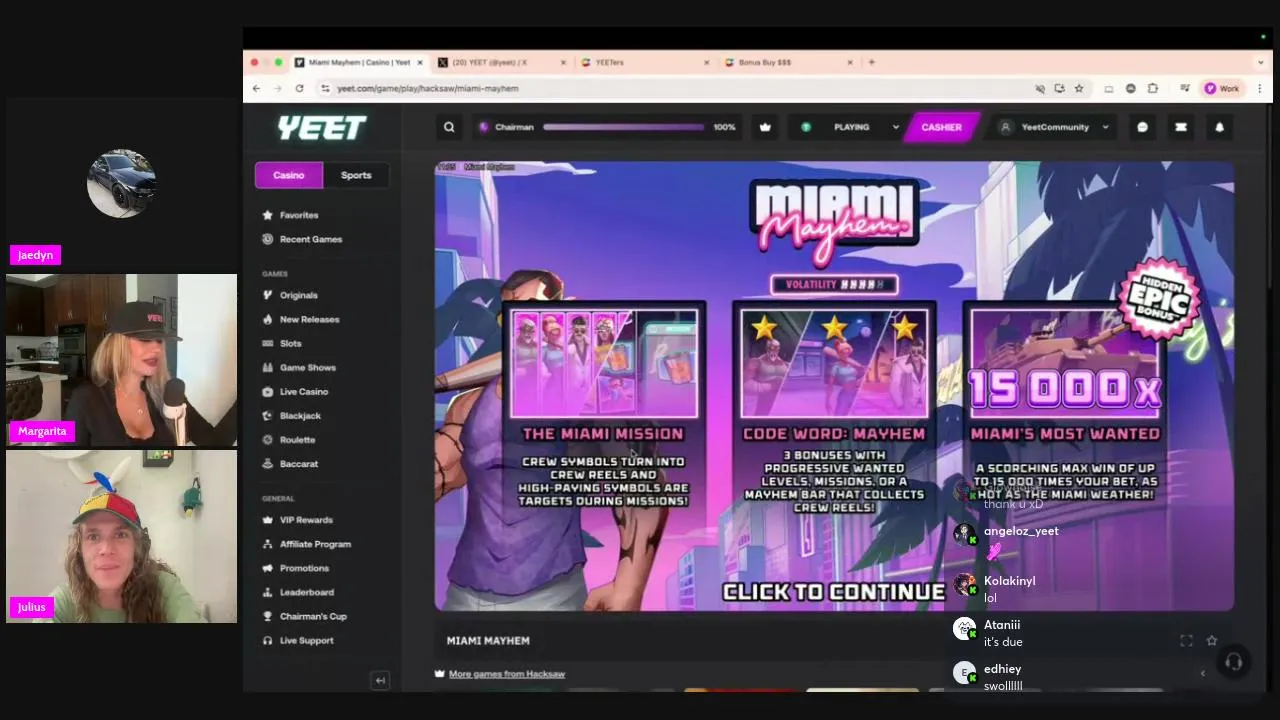Open the browser three-dot menu

click(x=1259, y=88)
